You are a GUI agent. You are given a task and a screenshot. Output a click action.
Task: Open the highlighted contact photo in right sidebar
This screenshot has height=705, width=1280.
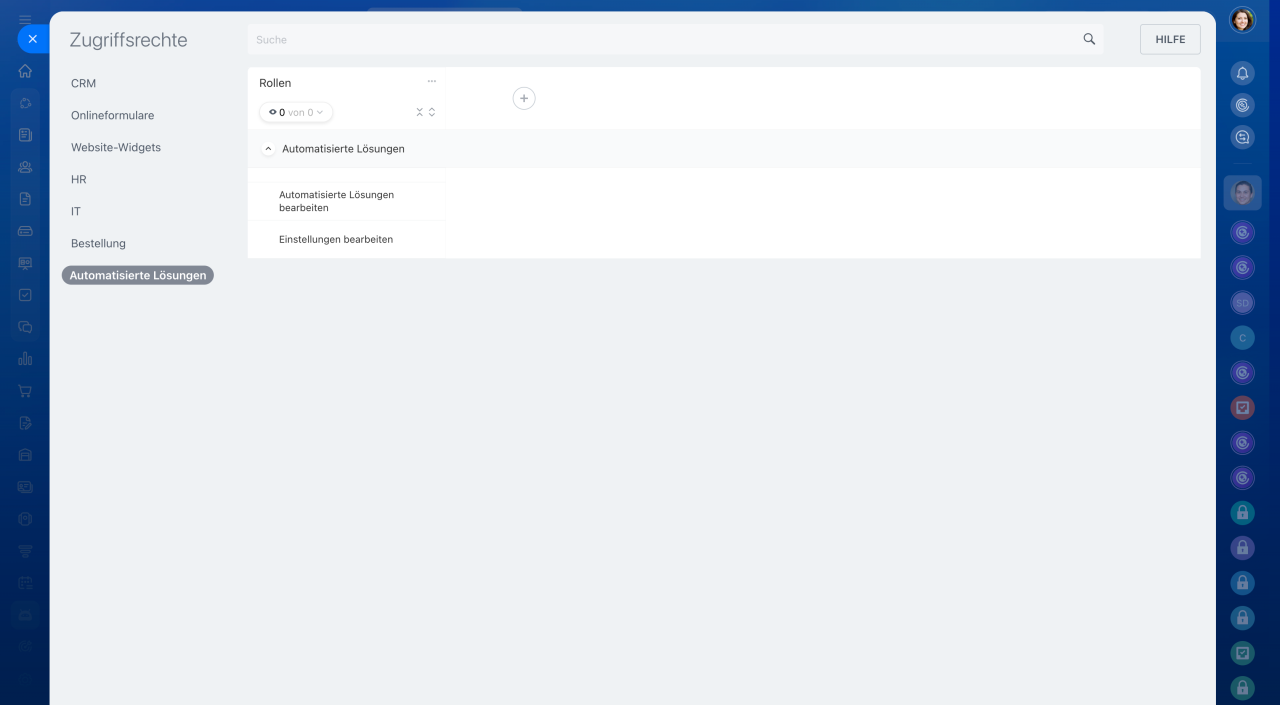click(x=1242, y=193)
